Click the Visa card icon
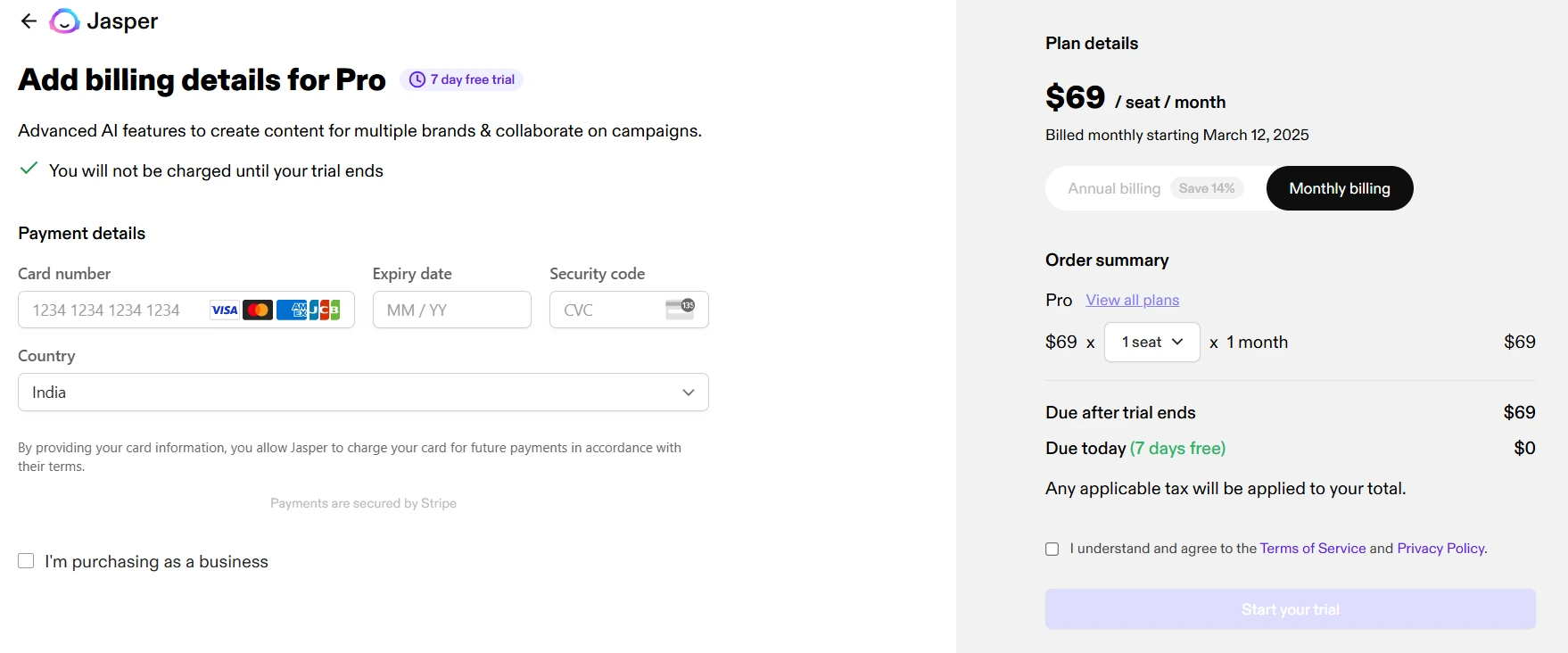This screenshot has height=653, width=1568. point(225,310)
